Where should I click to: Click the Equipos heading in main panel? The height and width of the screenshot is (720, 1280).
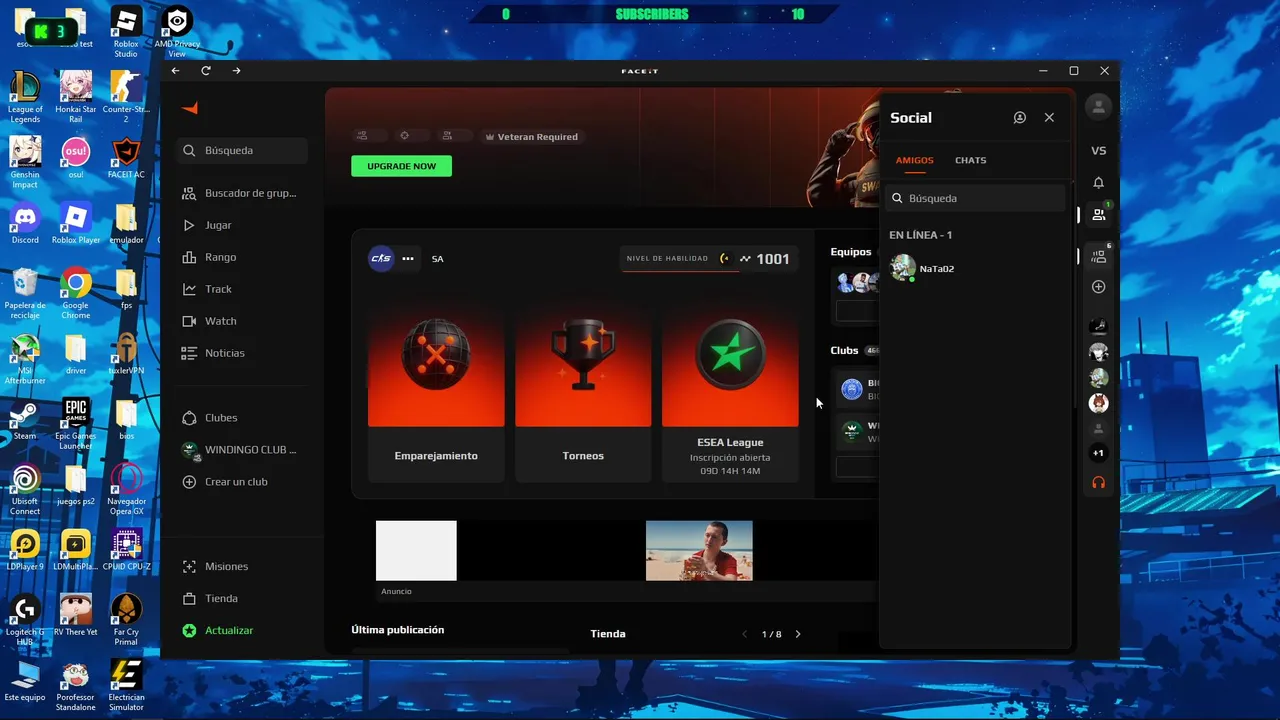851,252
